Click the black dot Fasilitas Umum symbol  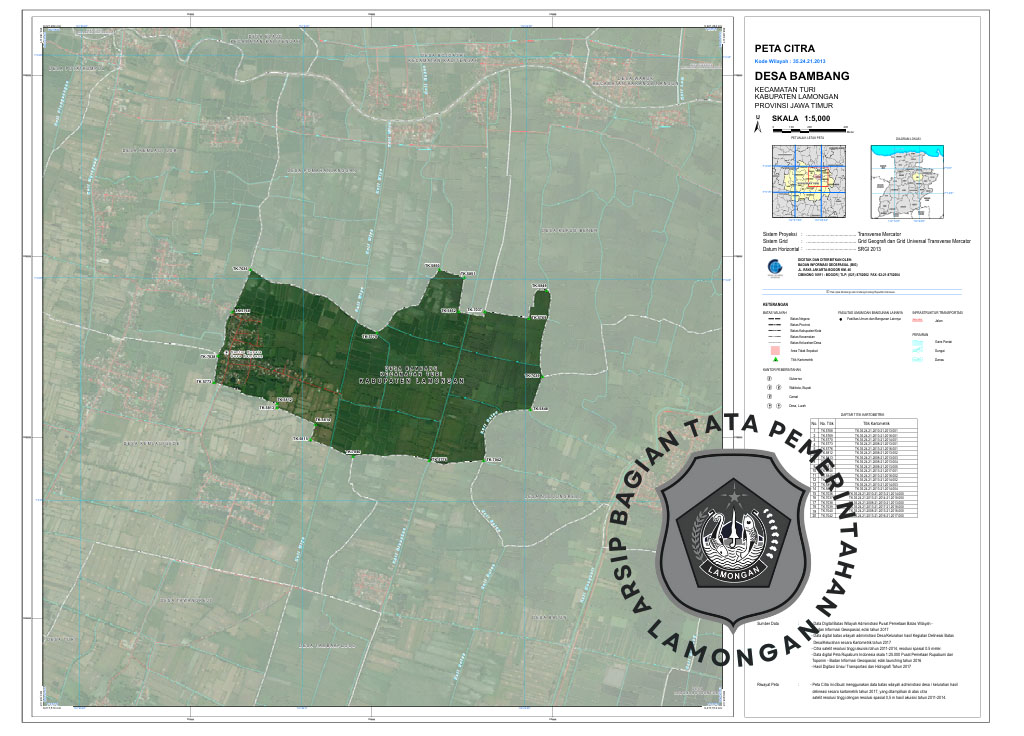[x=840, y=320]
